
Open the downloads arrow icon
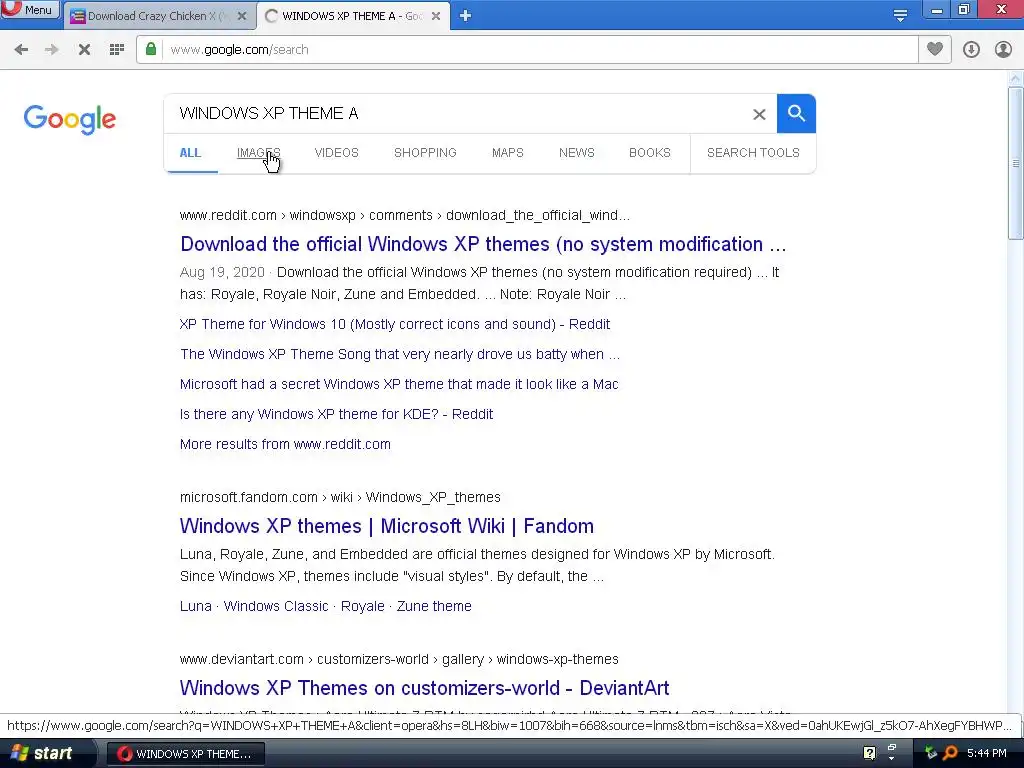coord(971,50)
